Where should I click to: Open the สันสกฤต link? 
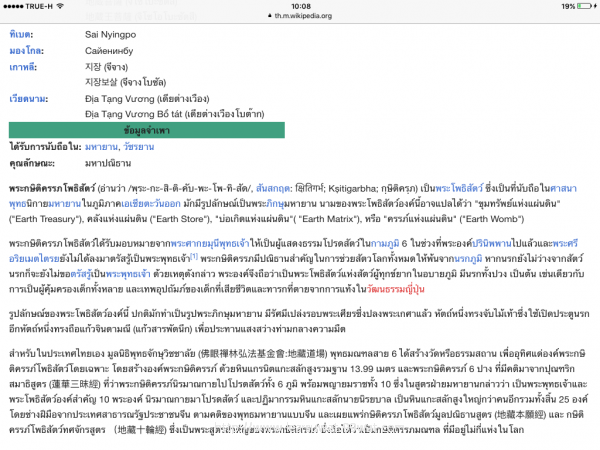[273, 188]
